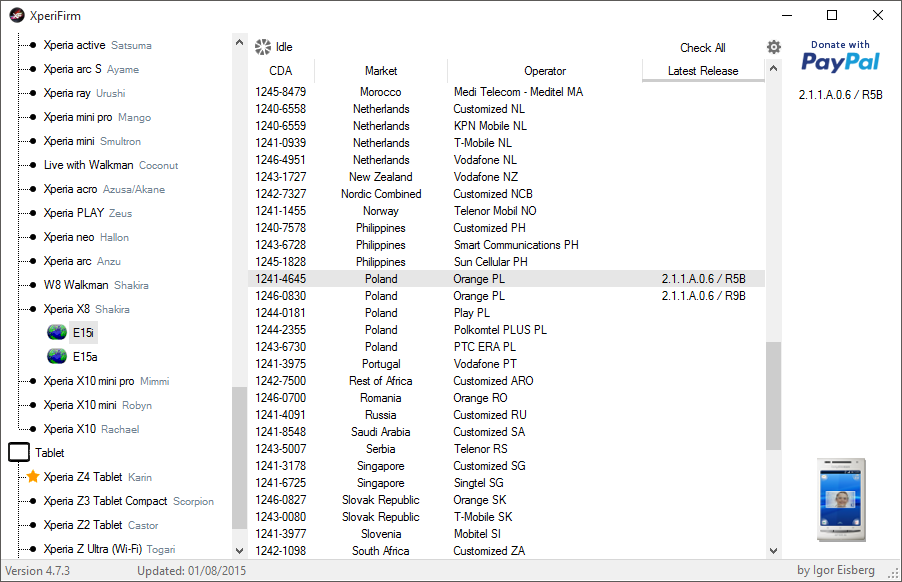Click the Xperia X8 phone thumbnail image

(841, 500)
